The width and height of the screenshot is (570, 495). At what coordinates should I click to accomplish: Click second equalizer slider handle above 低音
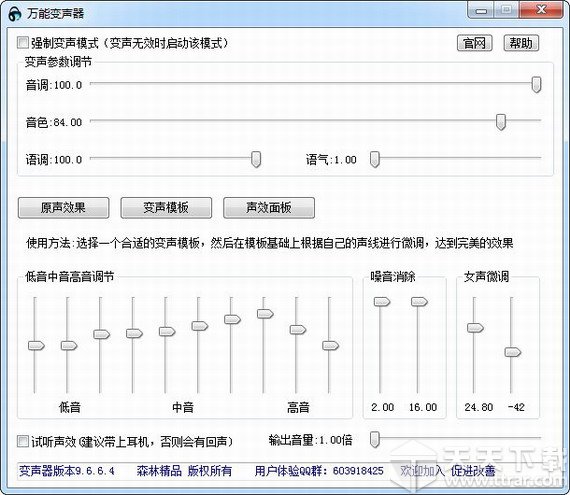click(69, 345)
